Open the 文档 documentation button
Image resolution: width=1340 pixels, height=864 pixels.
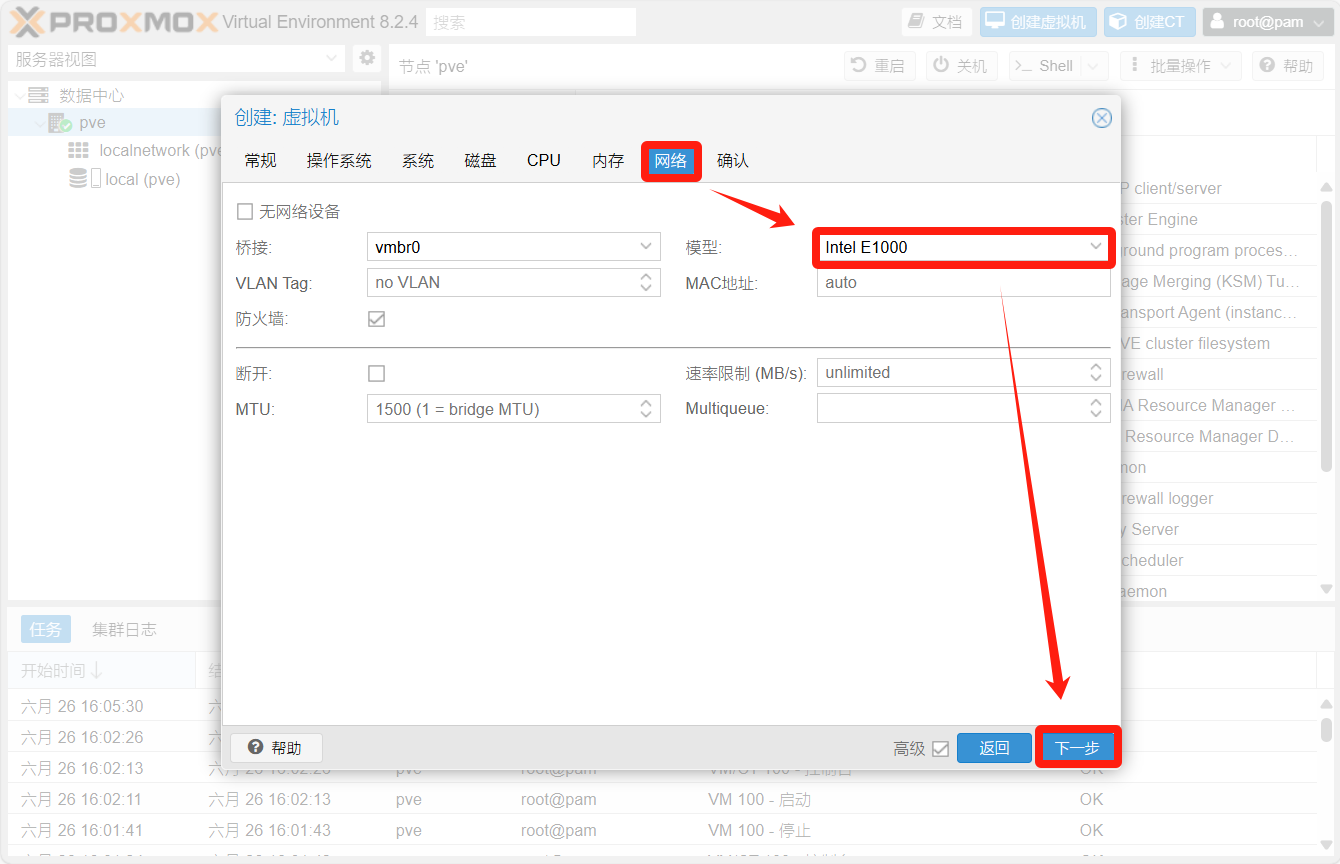pyautogui.click(x=936, y=22)
